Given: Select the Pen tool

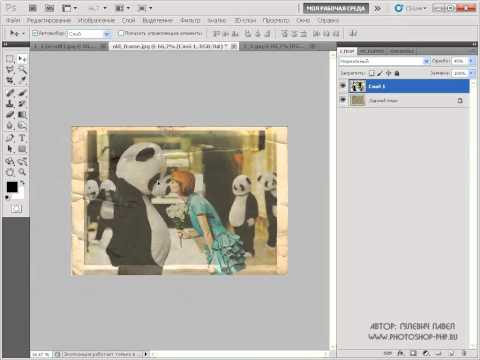Looking at the screenshot, I should click(10, 138).
